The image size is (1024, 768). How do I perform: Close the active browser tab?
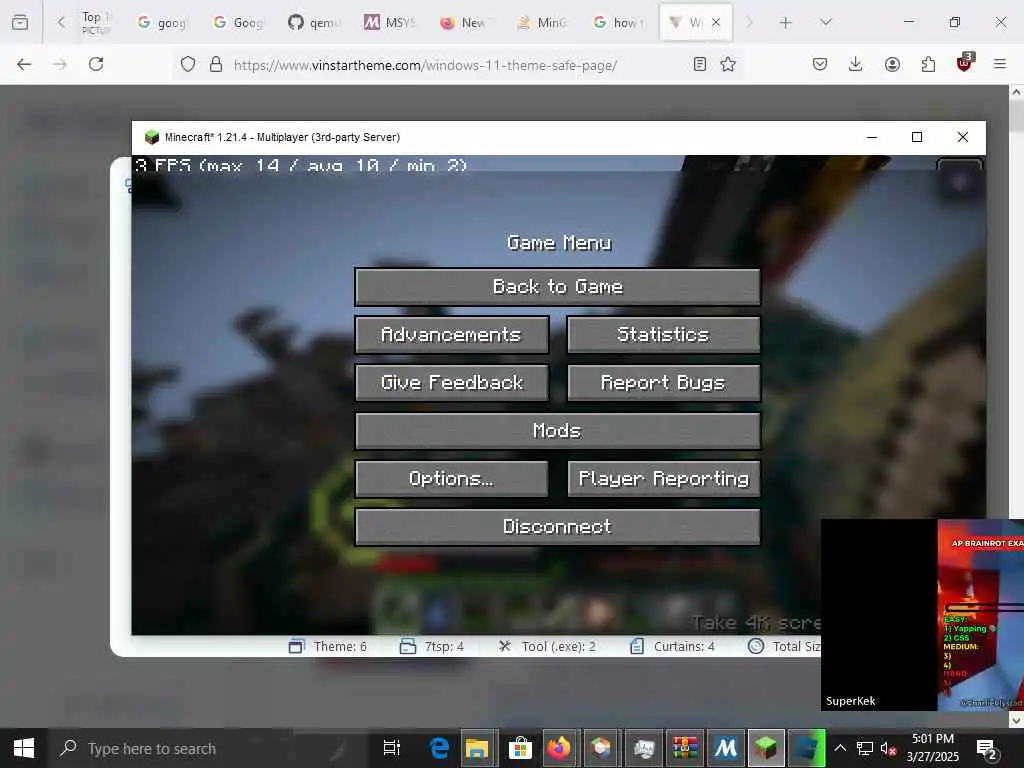pos(716,22)
